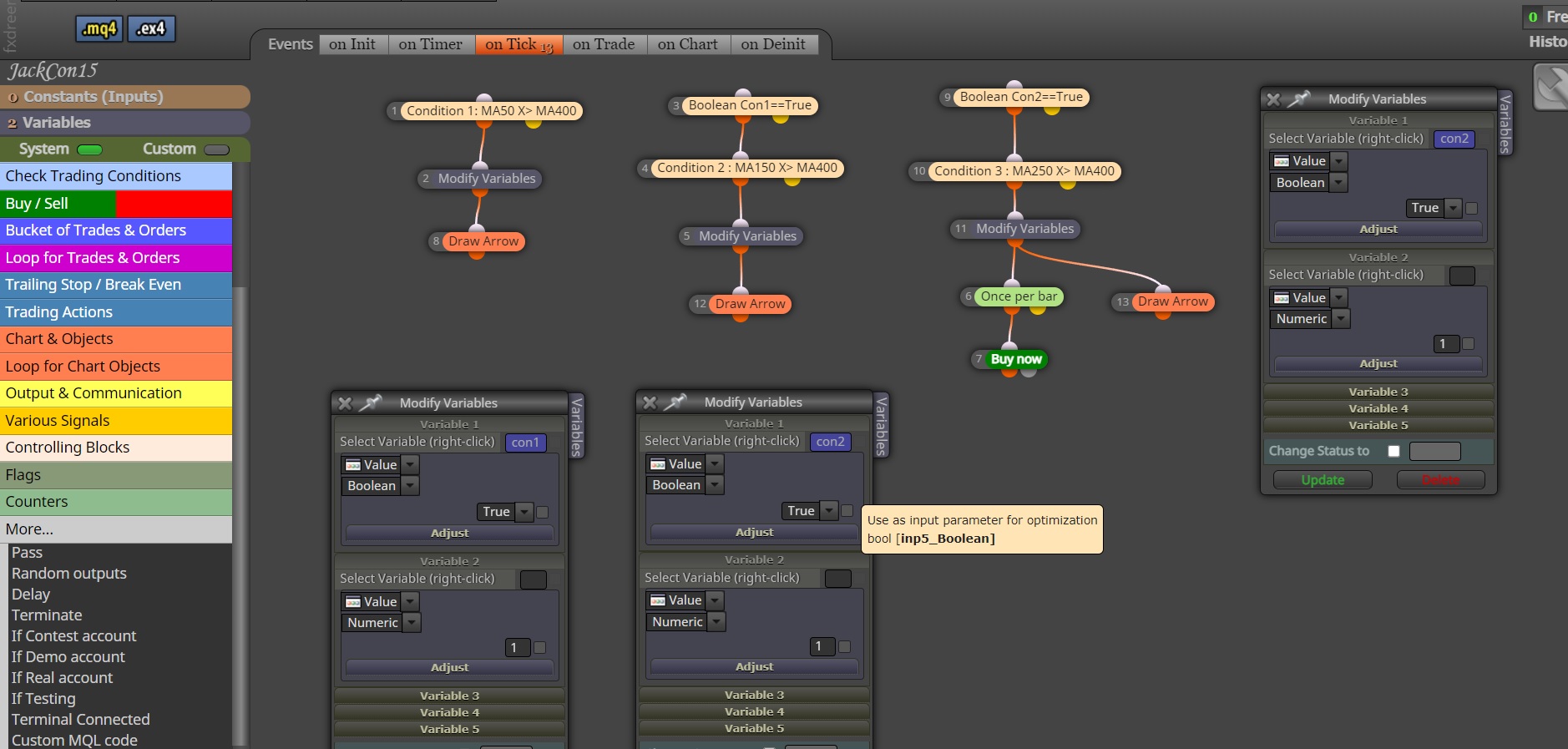Screen dimensions: 1568x749
Task: Expand the Variable 3 section in right panel
Action: (1378, 392)
